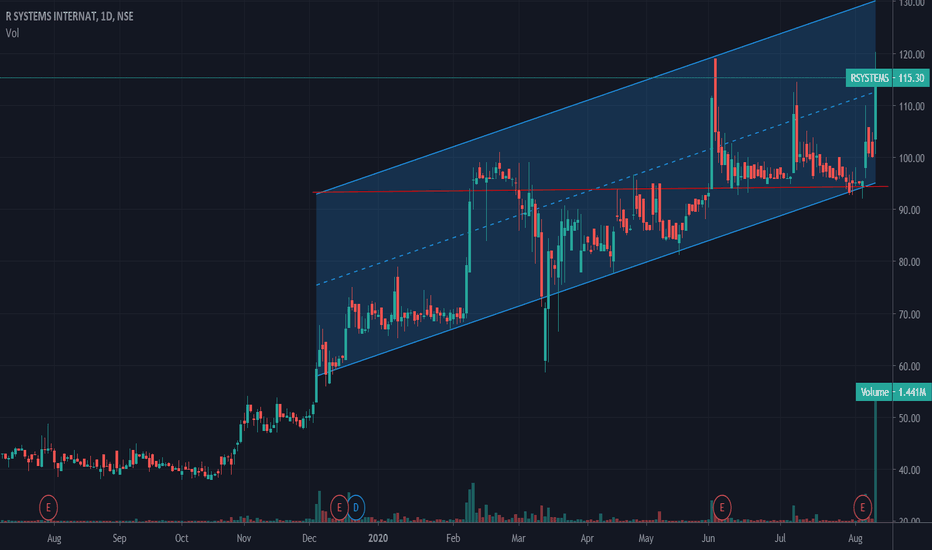This screenshot has width=932, height=550.
Task: Click the Jul label on time axis
Action: tap(780, 538)
